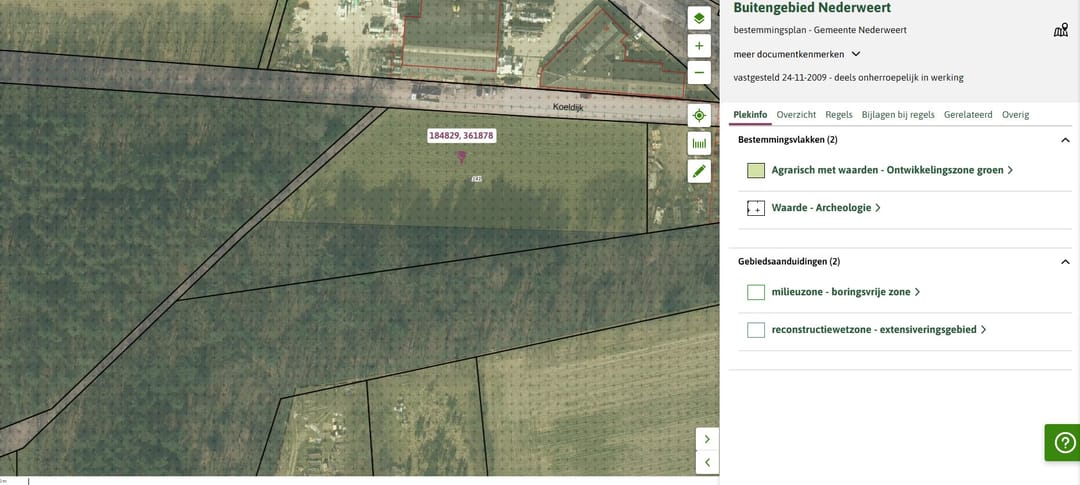Click the green Agrarisch met waarden swatch
The width and height of the screenshot is (1080, 485).
point(756,170)
